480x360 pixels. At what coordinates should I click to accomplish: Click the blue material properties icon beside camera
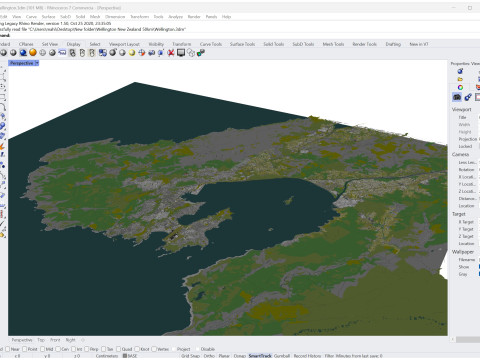pos(468,97)
